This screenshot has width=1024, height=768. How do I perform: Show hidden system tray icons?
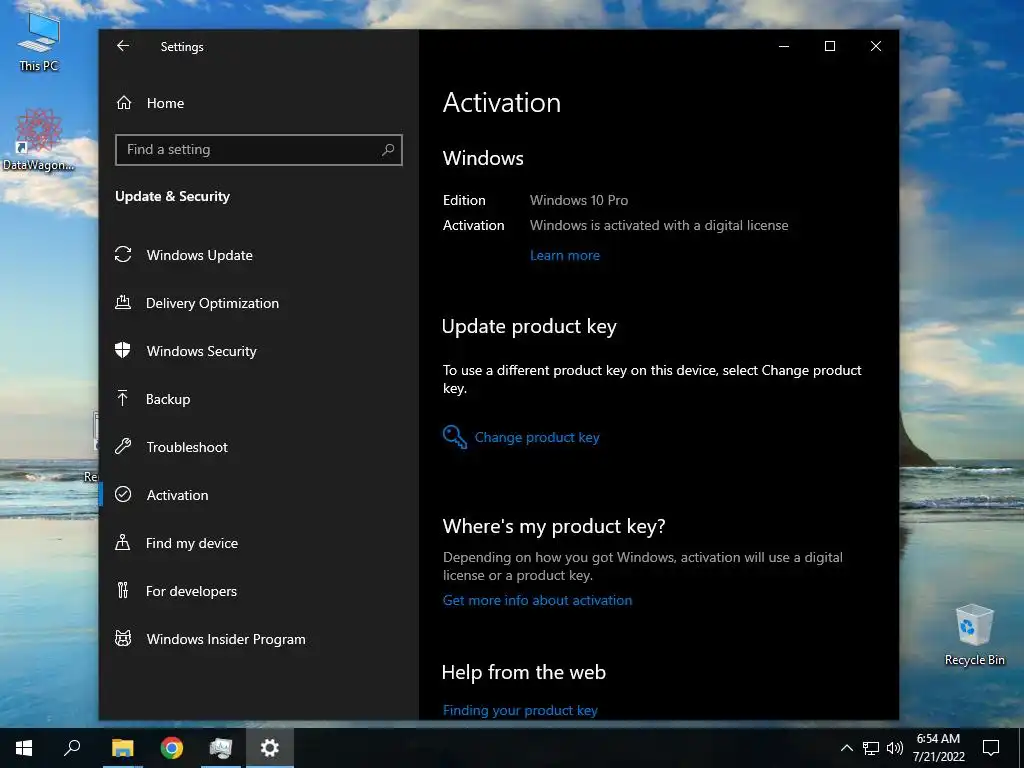846,748
